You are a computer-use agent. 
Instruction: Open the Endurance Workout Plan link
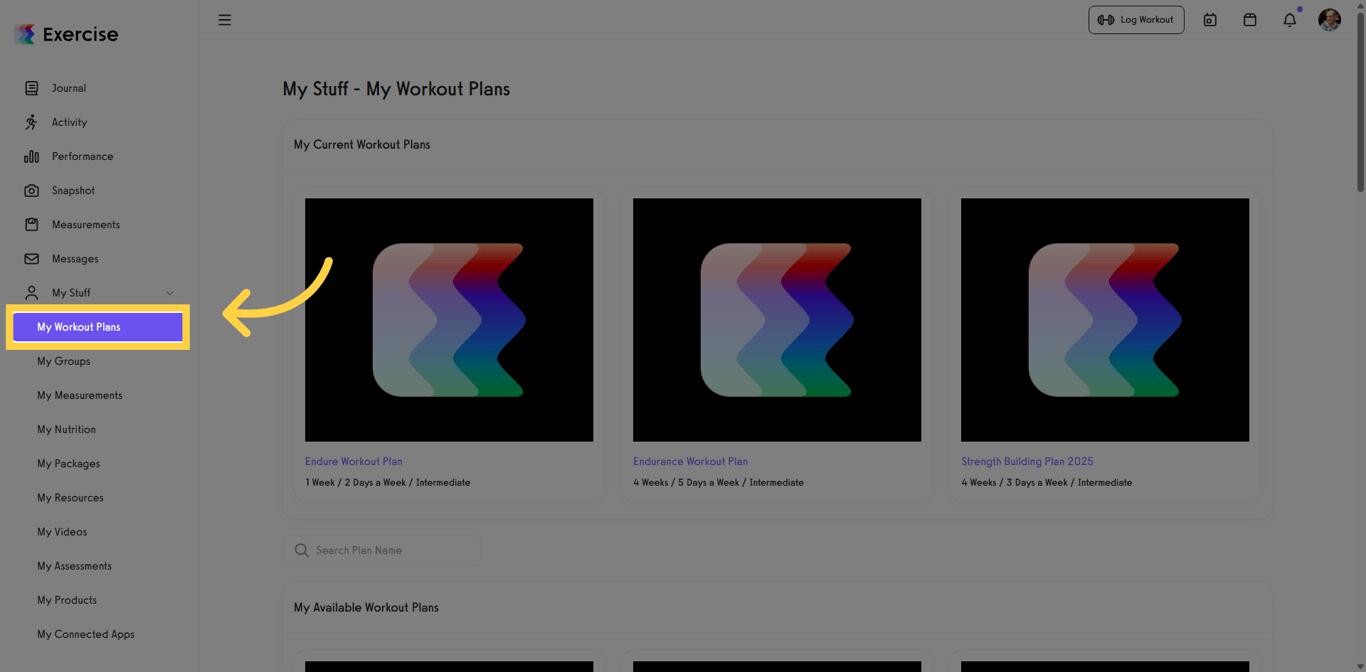click(x=690, y=461)
